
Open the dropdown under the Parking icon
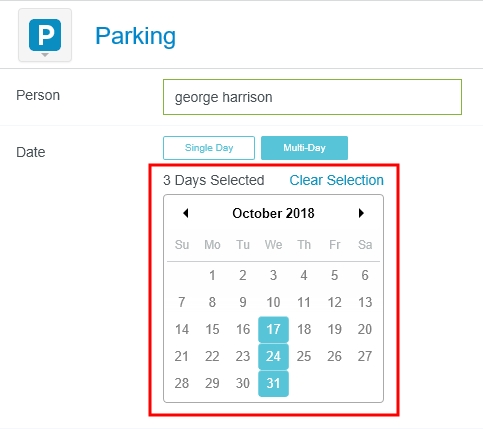click(45, 55)
